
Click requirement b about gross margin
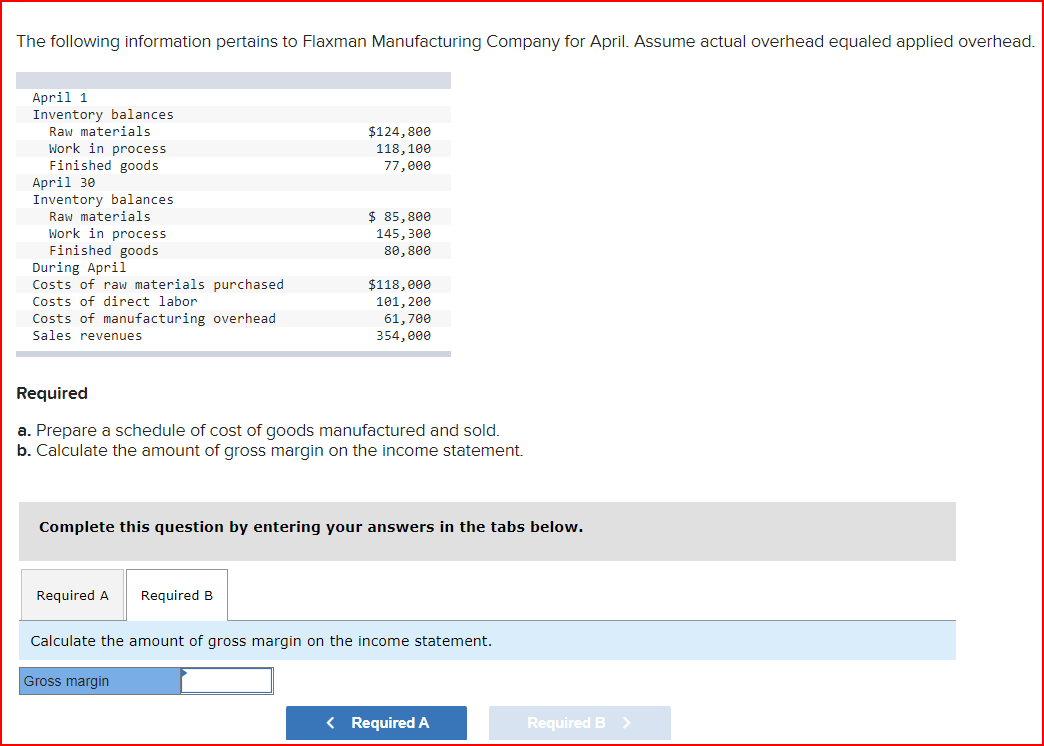coord(270,450)
